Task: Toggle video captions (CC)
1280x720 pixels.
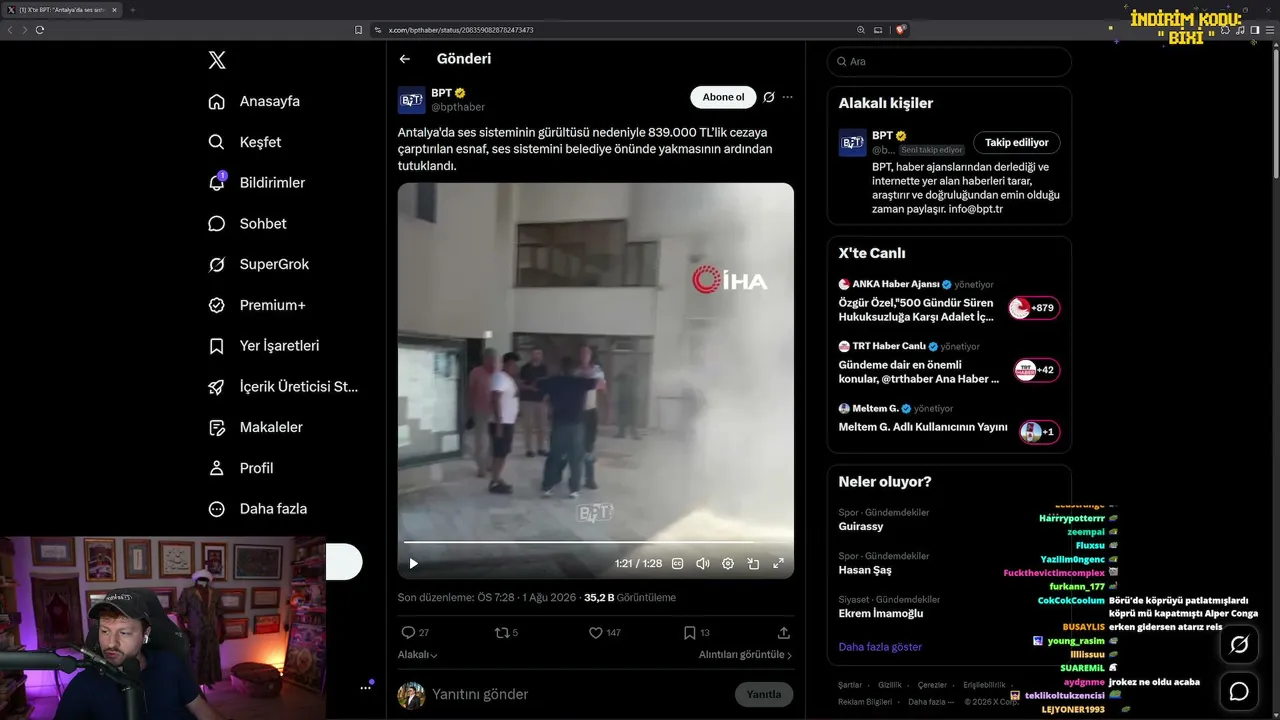Action: [x=678, y=563]
